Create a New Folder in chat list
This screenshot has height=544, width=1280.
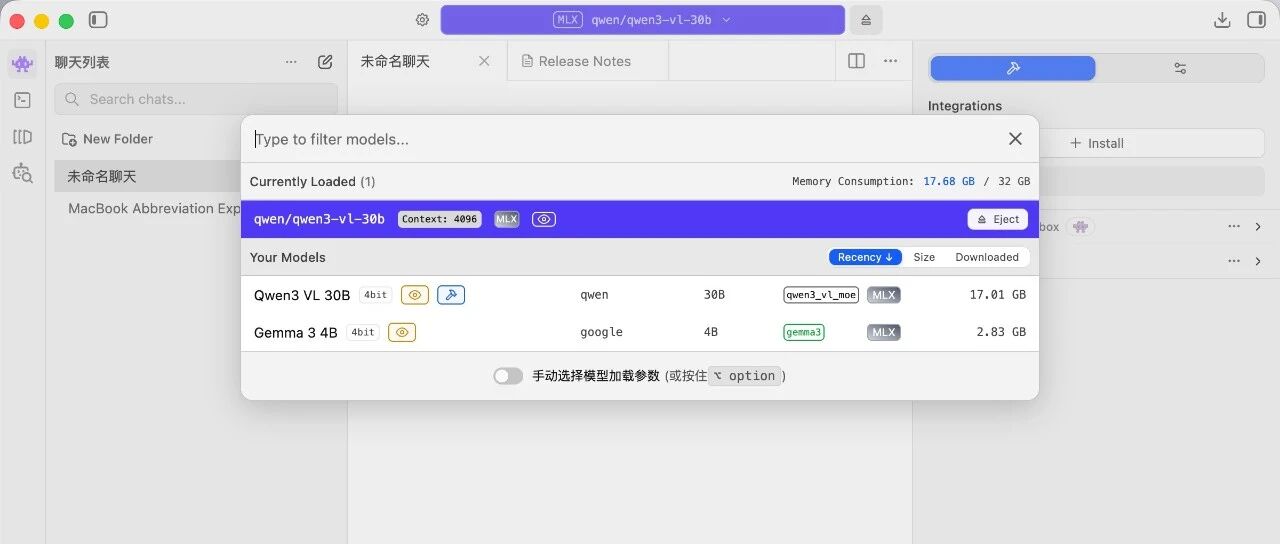click(x=107, y=139)
